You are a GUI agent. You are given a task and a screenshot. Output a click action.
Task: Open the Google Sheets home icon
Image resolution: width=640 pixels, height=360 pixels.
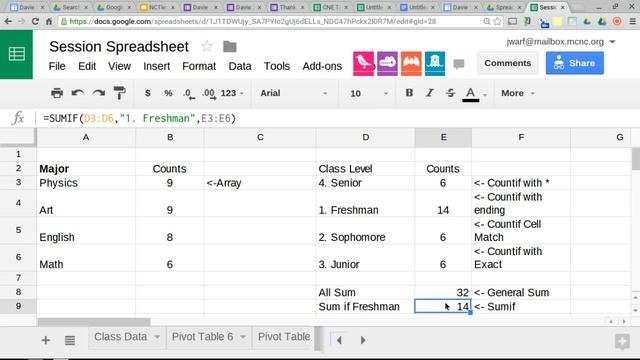click(16, 54)
